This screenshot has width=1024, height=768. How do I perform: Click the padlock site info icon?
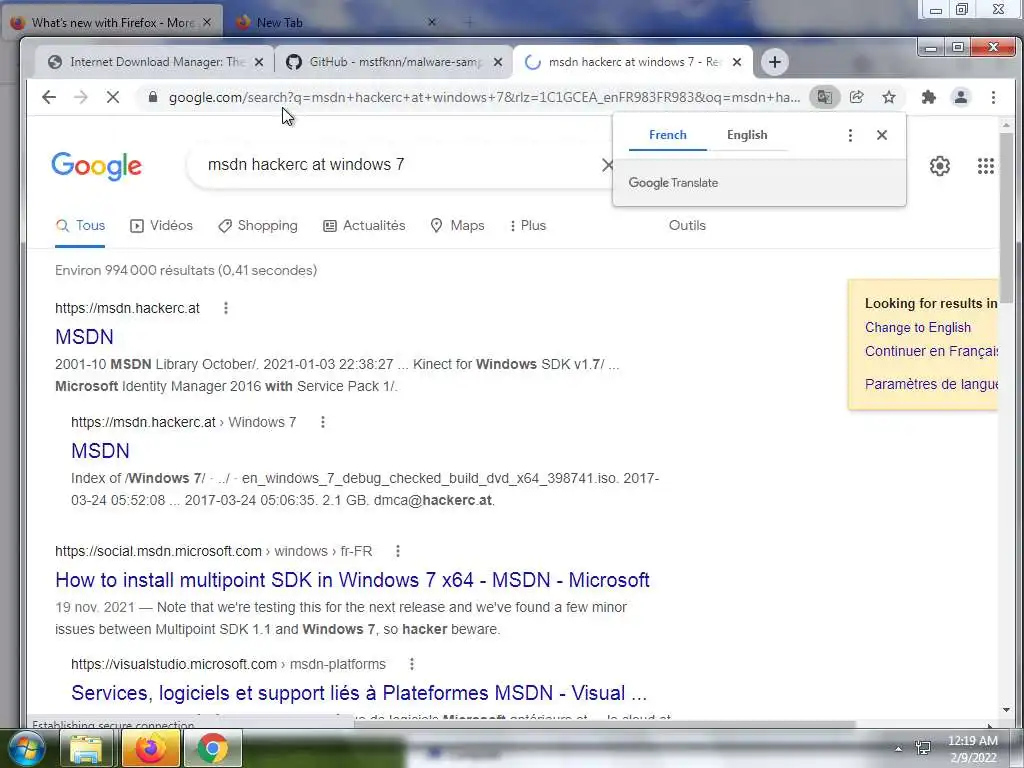[153, 97]
